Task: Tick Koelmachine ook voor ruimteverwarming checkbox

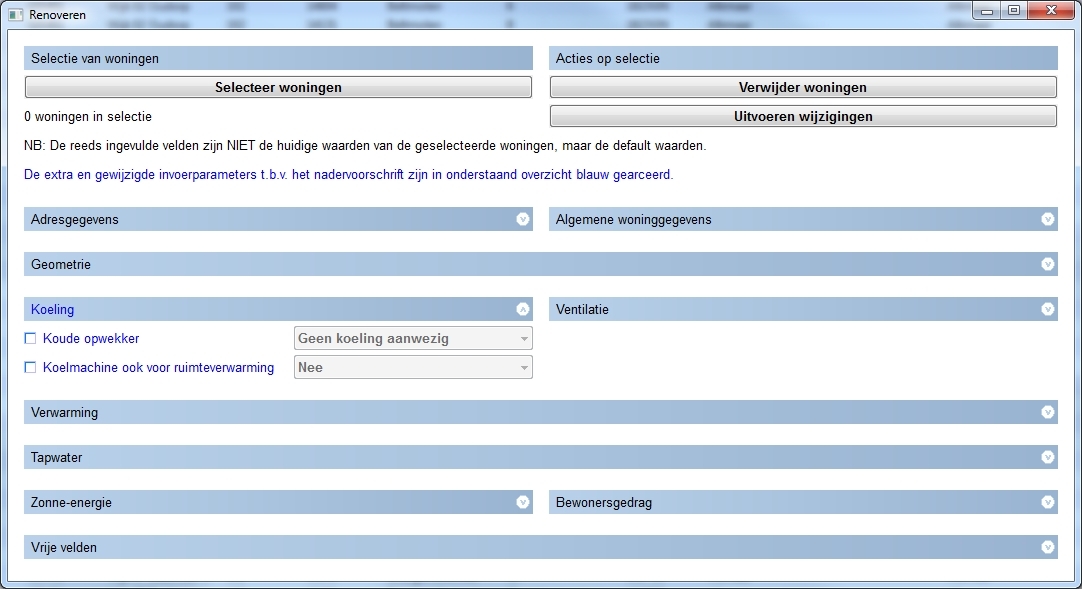Action: 30,368
